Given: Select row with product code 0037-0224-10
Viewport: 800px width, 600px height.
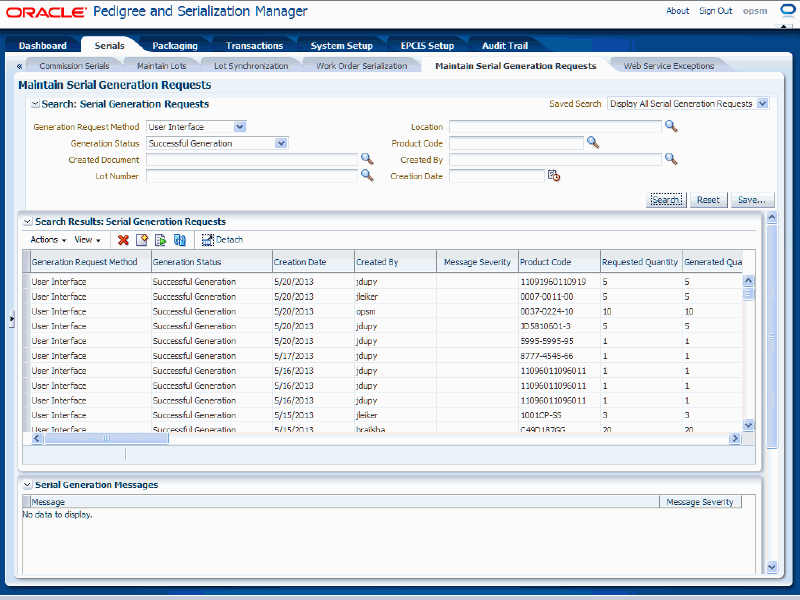Looking at the screenshot, I should coord(383,311).
